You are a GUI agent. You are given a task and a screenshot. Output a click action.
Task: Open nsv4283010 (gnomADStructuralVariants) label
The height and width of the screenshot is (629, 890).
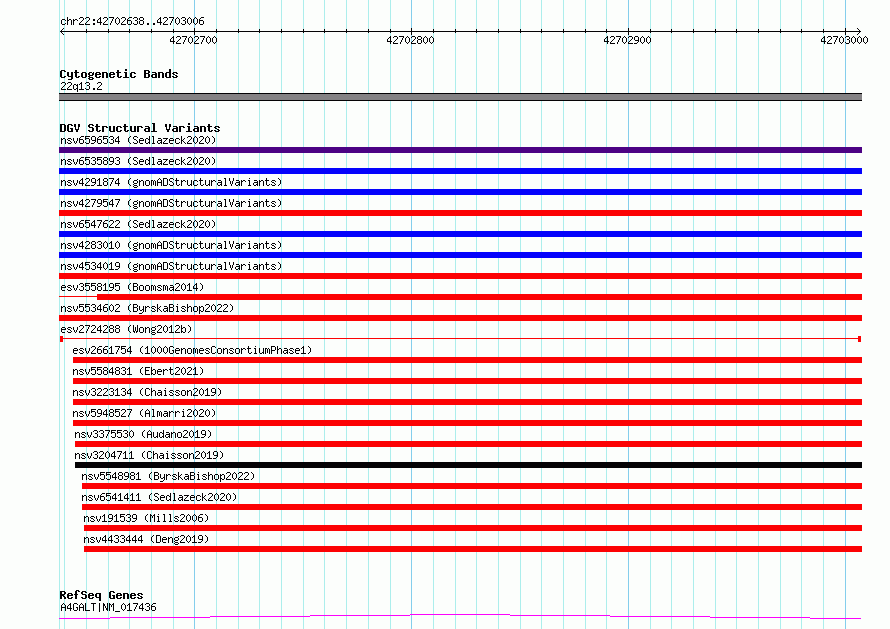click(x=171, y=245)
